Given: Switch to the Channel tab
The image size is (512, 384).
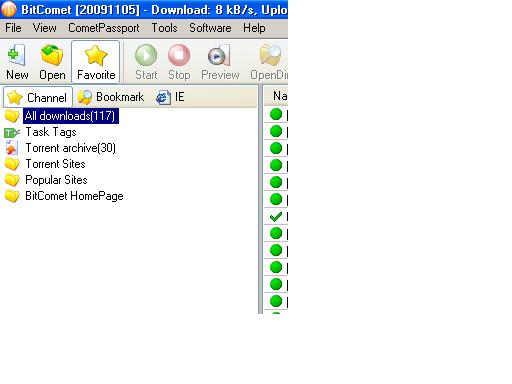Looking at the screenshot, I should pos(38,97).
